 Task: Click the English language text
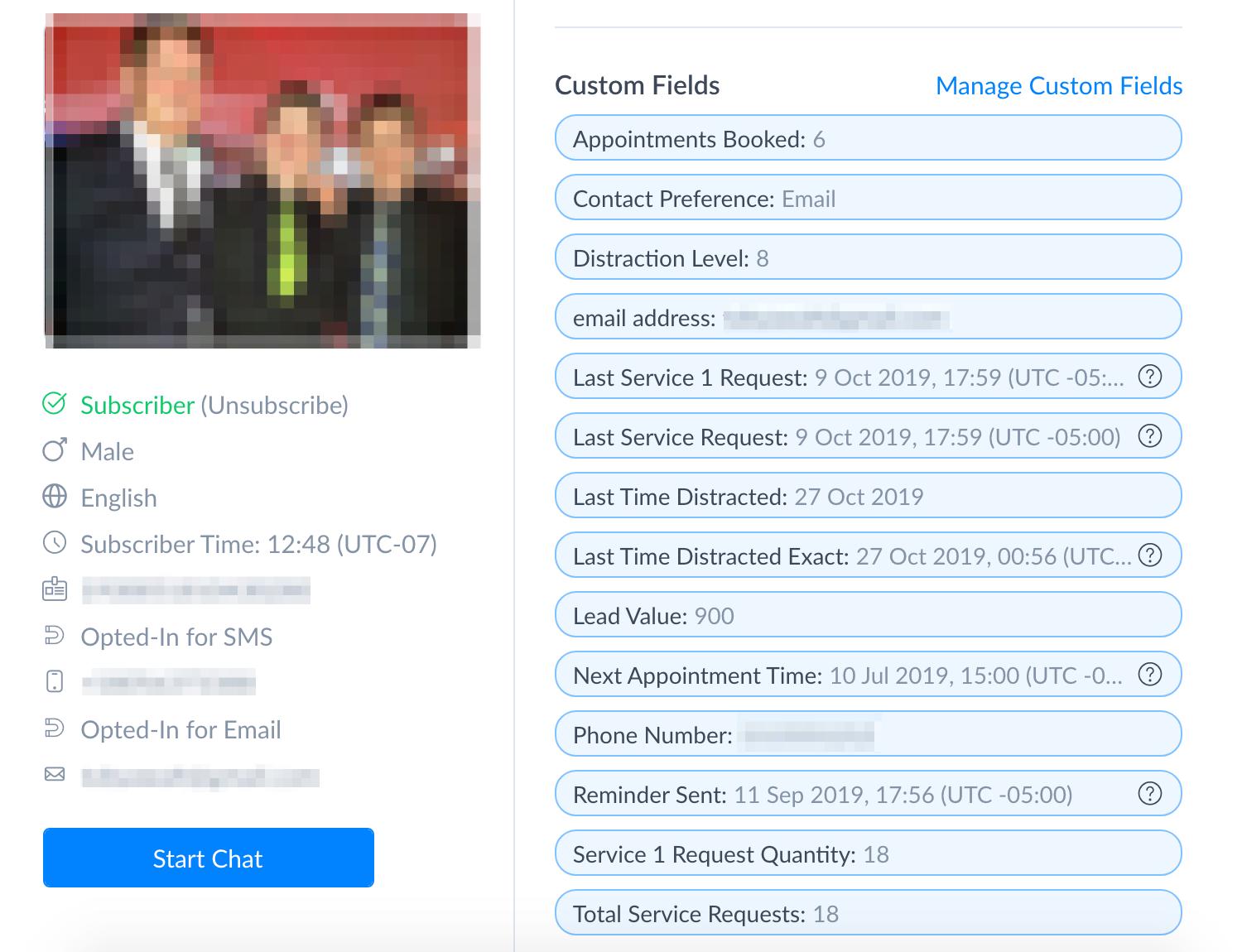(118, 498)
